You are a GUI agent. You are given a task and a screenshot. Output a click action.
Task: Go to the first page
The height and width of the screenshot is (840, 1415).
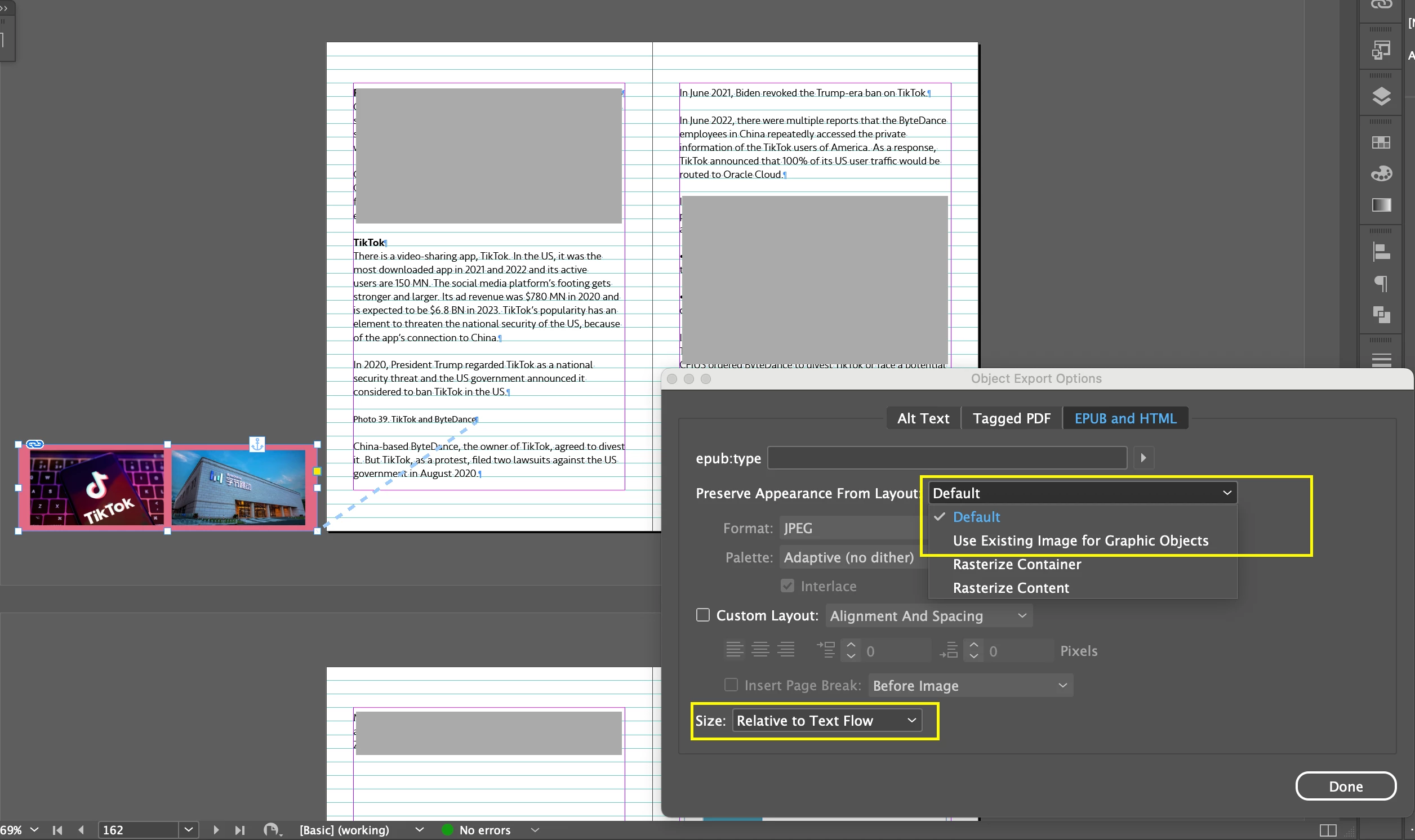click(57, 830)
